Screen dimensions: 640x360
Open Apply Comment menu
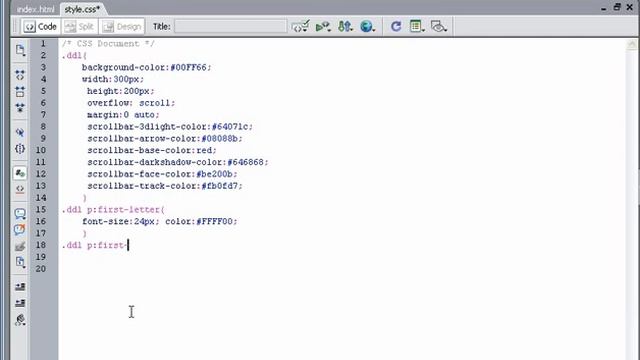(20, 213)
